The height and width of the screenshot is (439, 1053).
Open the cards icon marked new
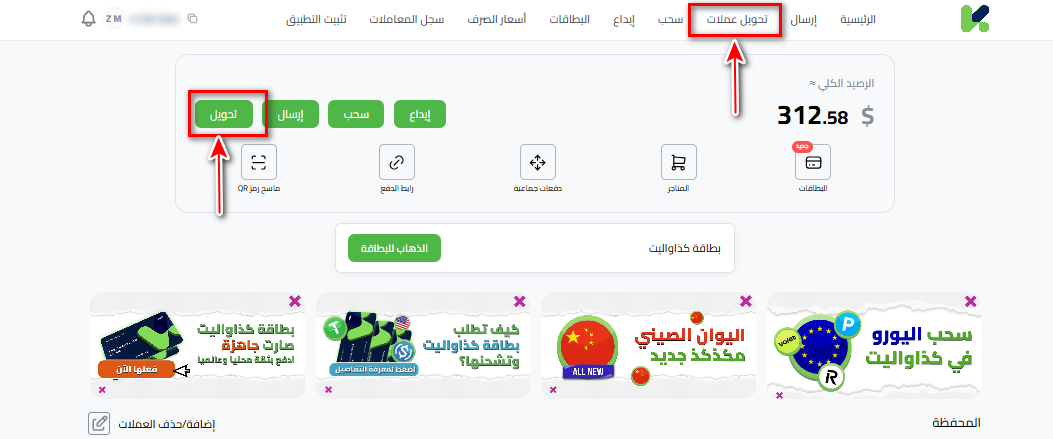coord(813,162)
